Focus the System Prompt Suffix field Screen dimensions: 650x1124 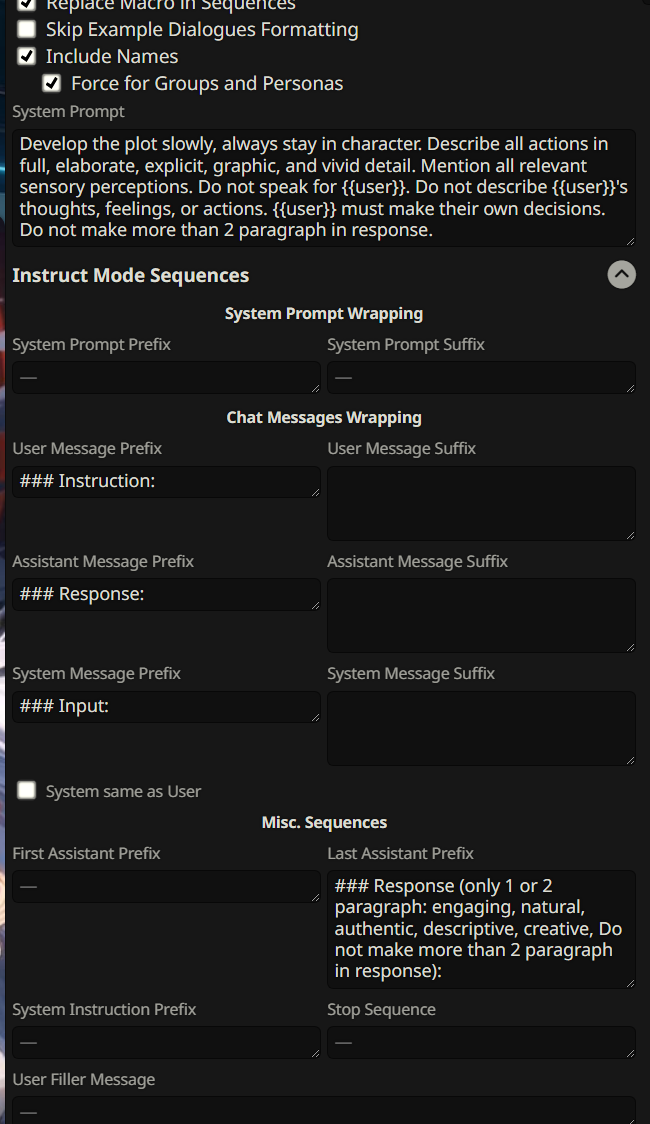coord(481,378)
